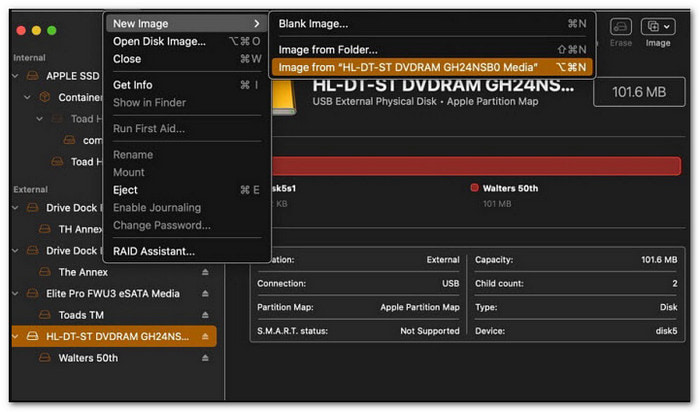Select Close from the File menu
Viewport: 700px width, 412px height.
(187, 59)
